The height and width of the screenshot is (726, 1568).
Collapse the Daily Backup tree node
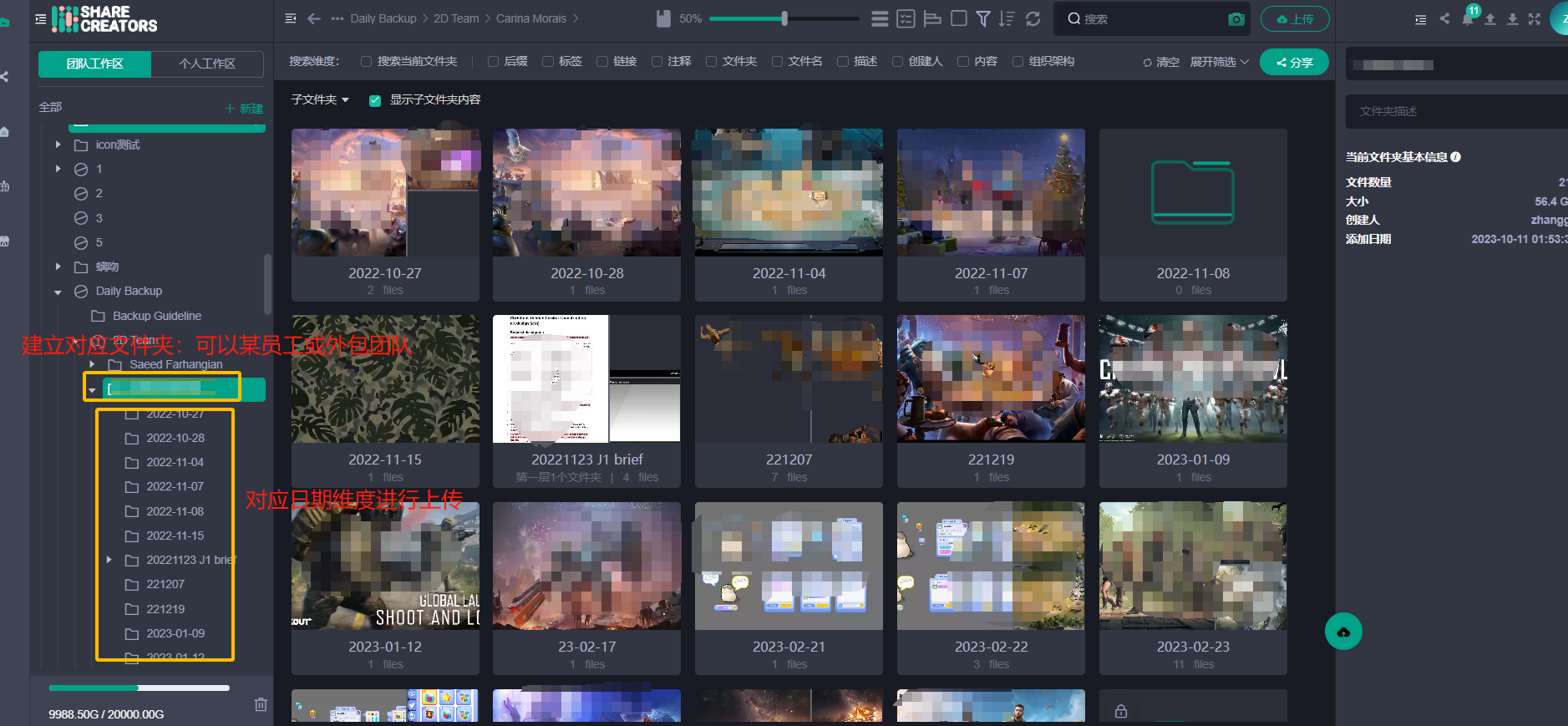click(58, 292)
